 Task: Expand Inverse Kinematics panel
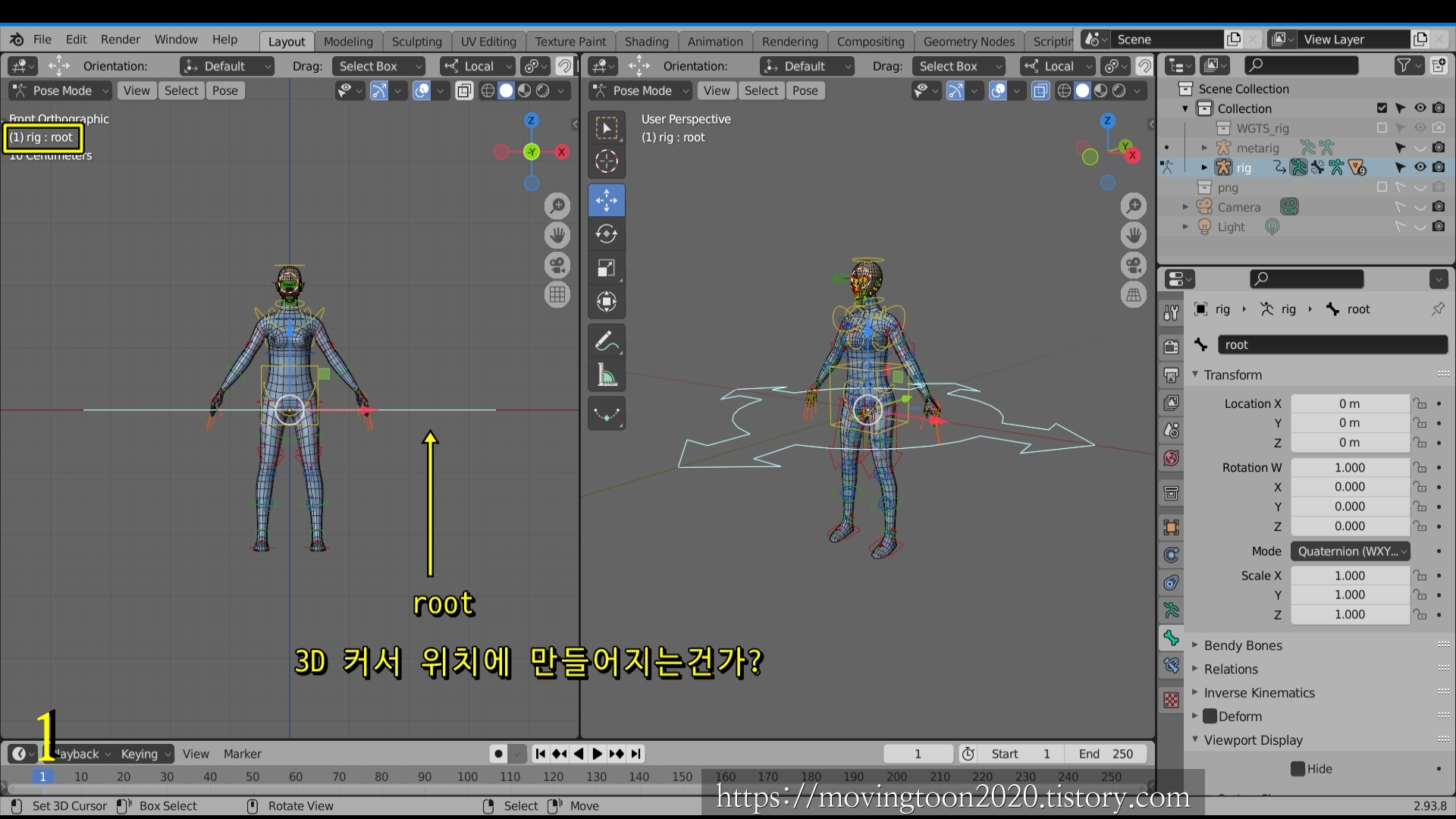(x=1259, y=692)
